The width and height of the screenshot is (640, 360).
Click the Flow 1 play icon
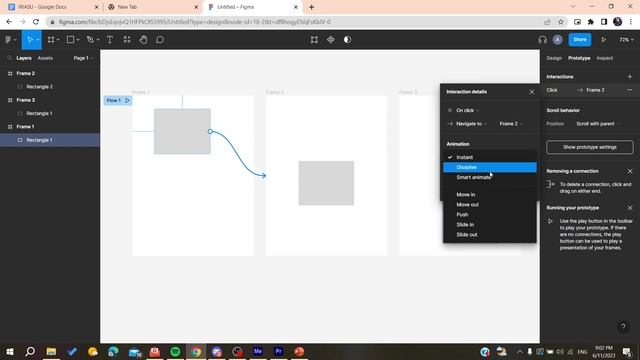tap(127, 100)
